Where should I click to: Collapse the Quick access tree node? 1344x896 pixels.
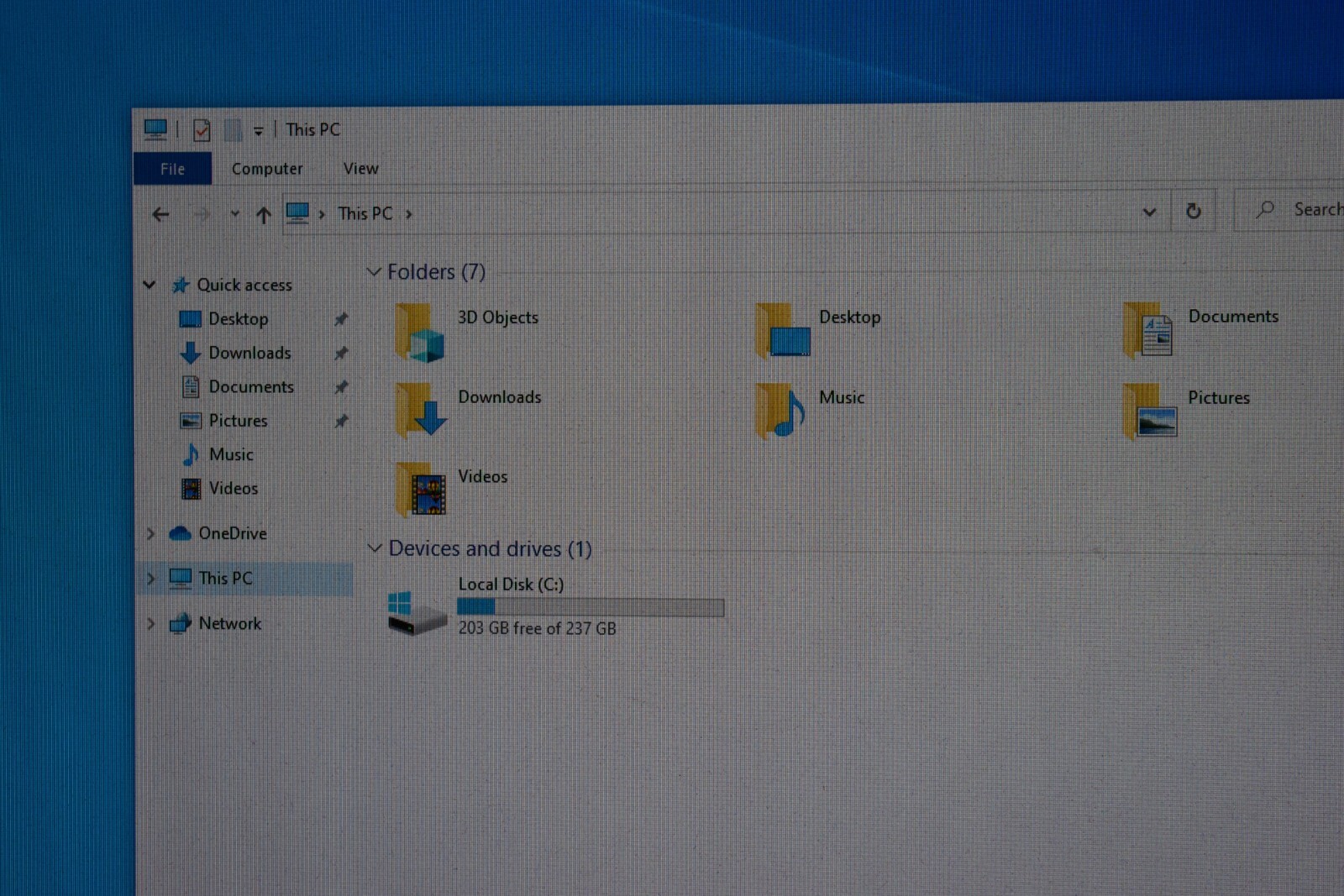point(150,285)
